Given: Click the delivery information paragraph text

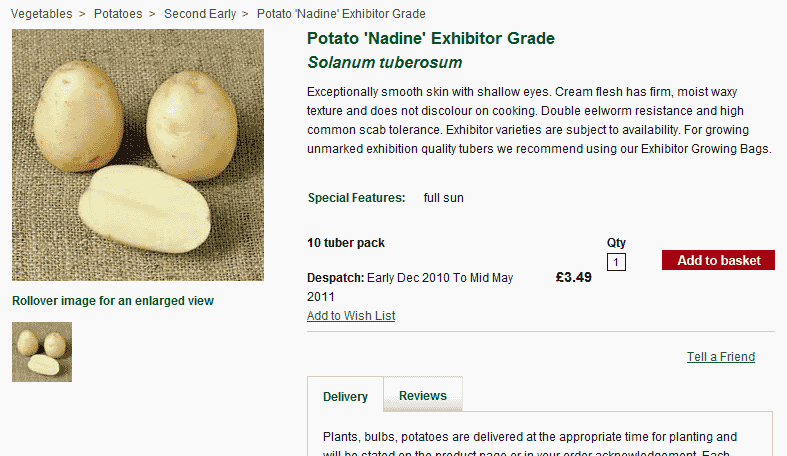Looking at the screenshot, I should [x=530, y=437].
